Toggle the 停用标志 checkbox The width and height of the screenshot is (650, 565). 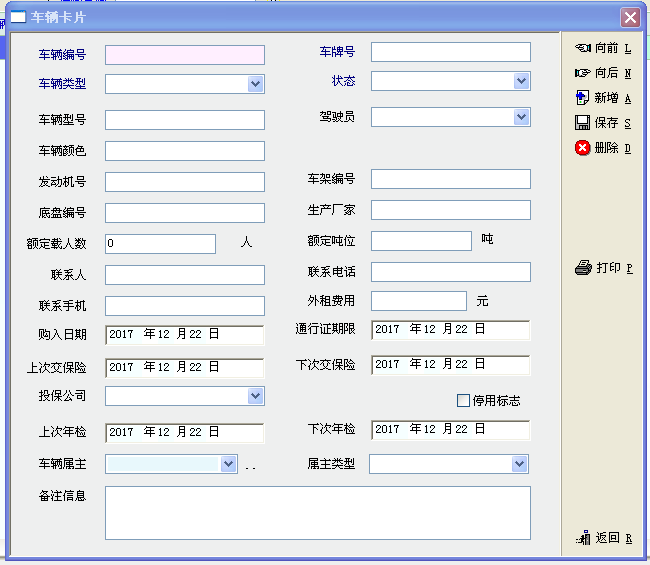463,401
